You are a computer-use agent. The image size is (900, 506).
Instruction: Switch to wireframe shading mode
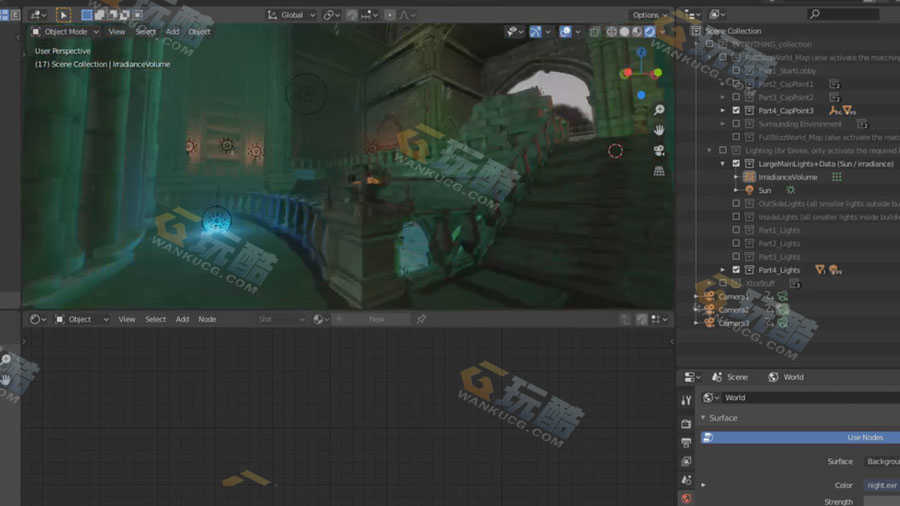612,32
